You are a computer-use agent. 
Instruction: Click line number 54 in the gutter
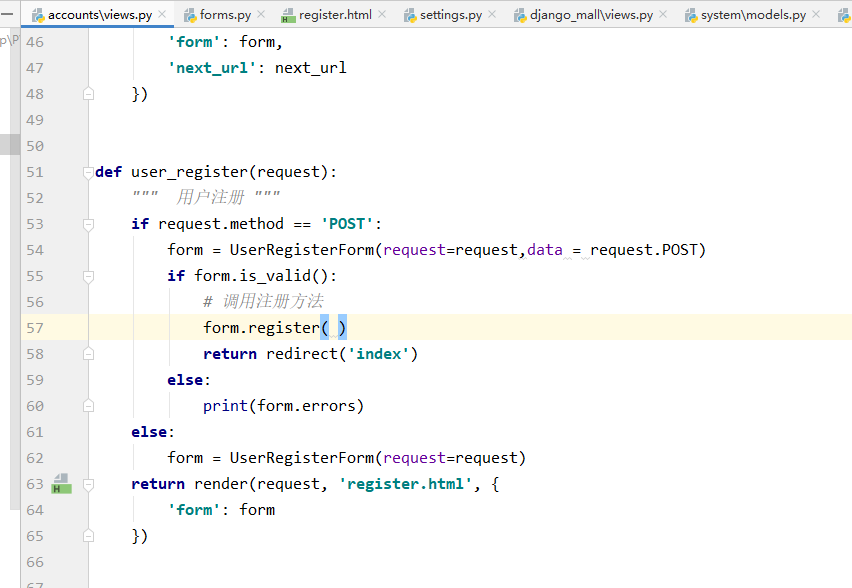tap(35, 250)
